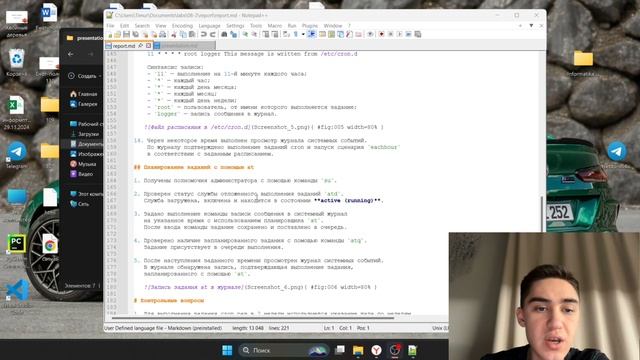
Task: Save the document with the floppy disk icon
Action: click(x=127, y=34)
